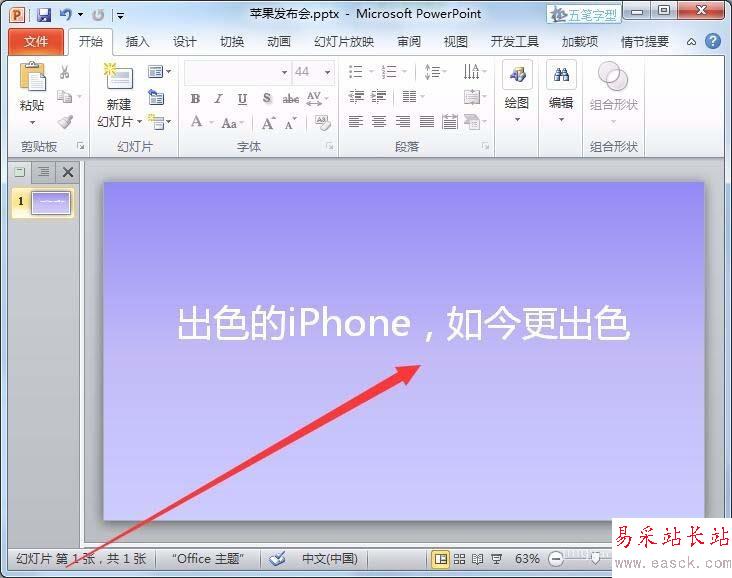732x578 pixels.
Task: Decrease the list indent level
Action: 356,97
